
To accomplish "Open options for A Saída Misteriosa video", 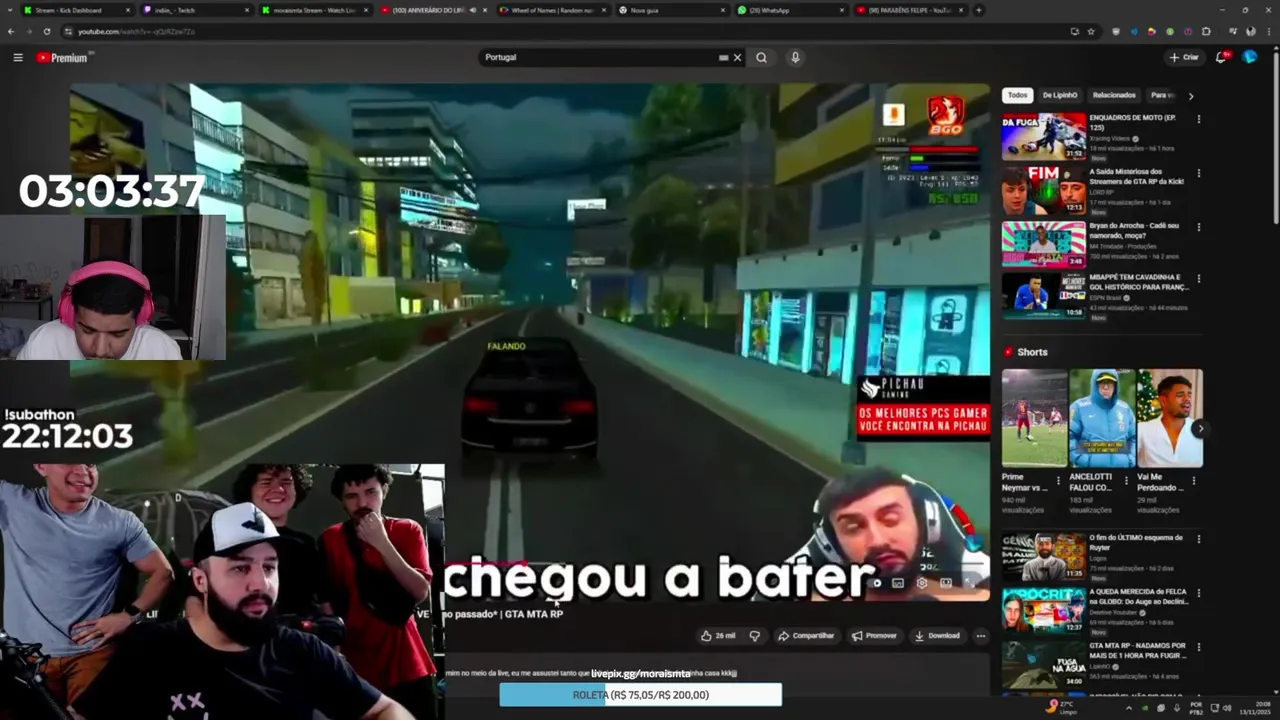I will pyautogui.click(x=1198, y=173).
